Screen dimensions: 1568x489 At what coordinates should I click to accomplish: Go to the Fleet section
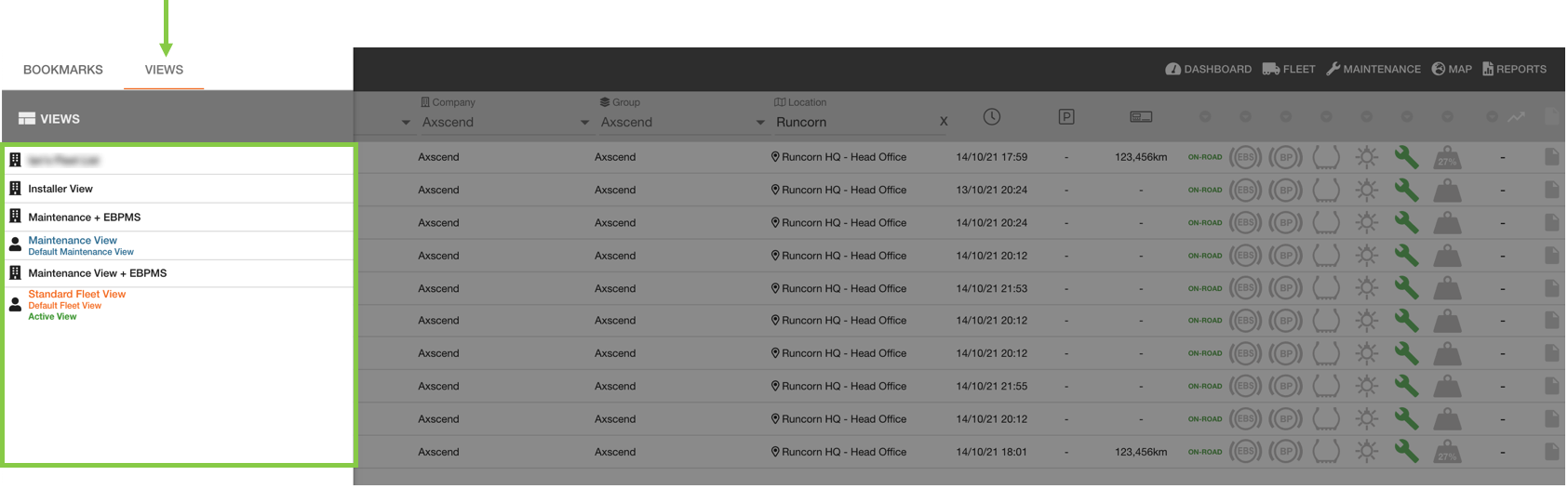click(1289, 69)
